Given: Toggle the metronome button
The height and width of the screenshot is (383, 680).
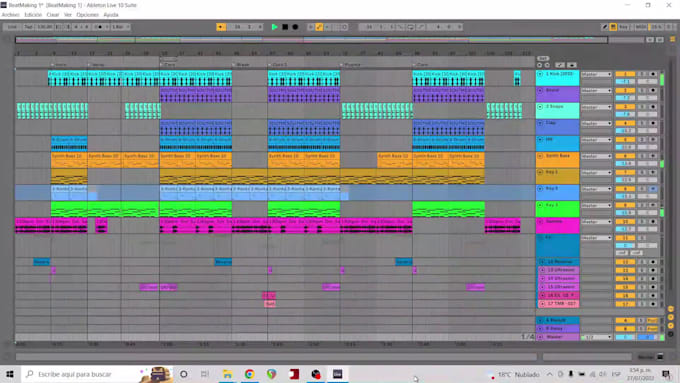Looking at the screenshot, I should click(x=99, y=27).
